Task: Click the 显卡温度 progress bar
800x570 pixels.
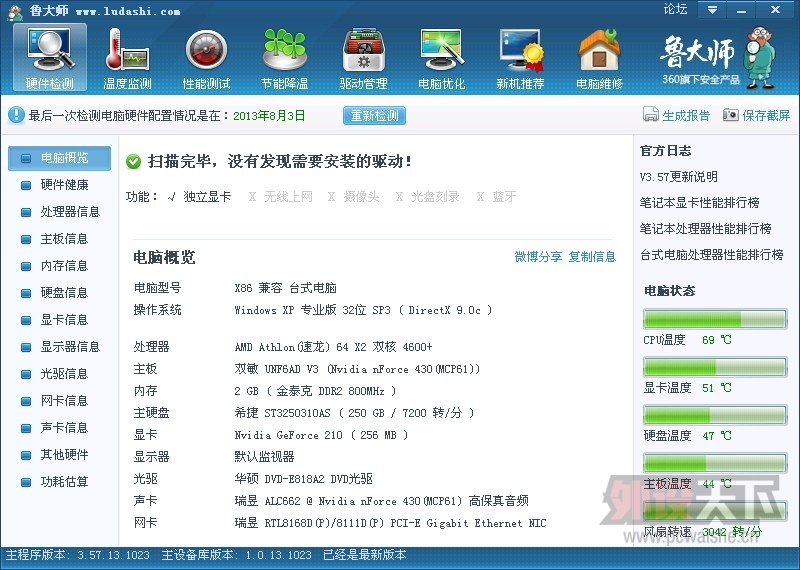Action: (x=715, y=367)
